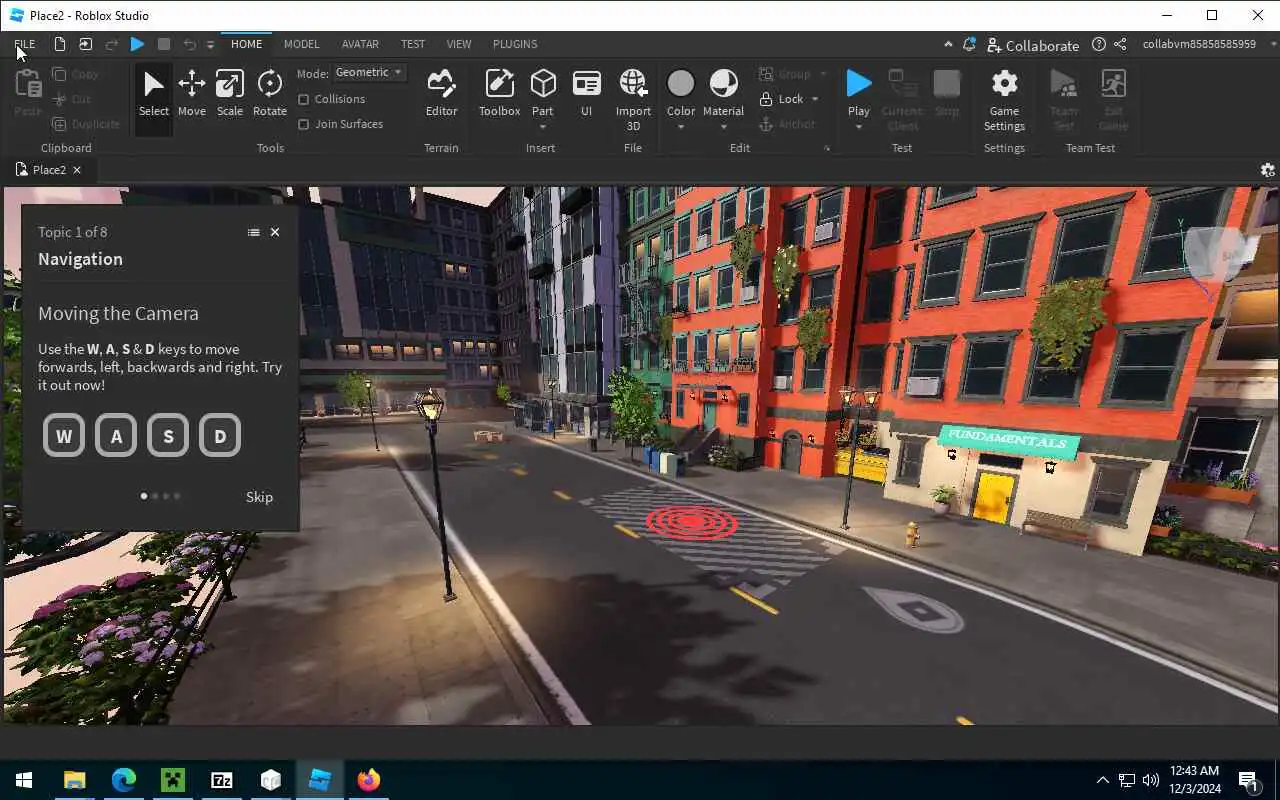Viewport: 1280px width, 800px height.
Task: Open the tutorial topic list icon
Action: tap(253, 232)
